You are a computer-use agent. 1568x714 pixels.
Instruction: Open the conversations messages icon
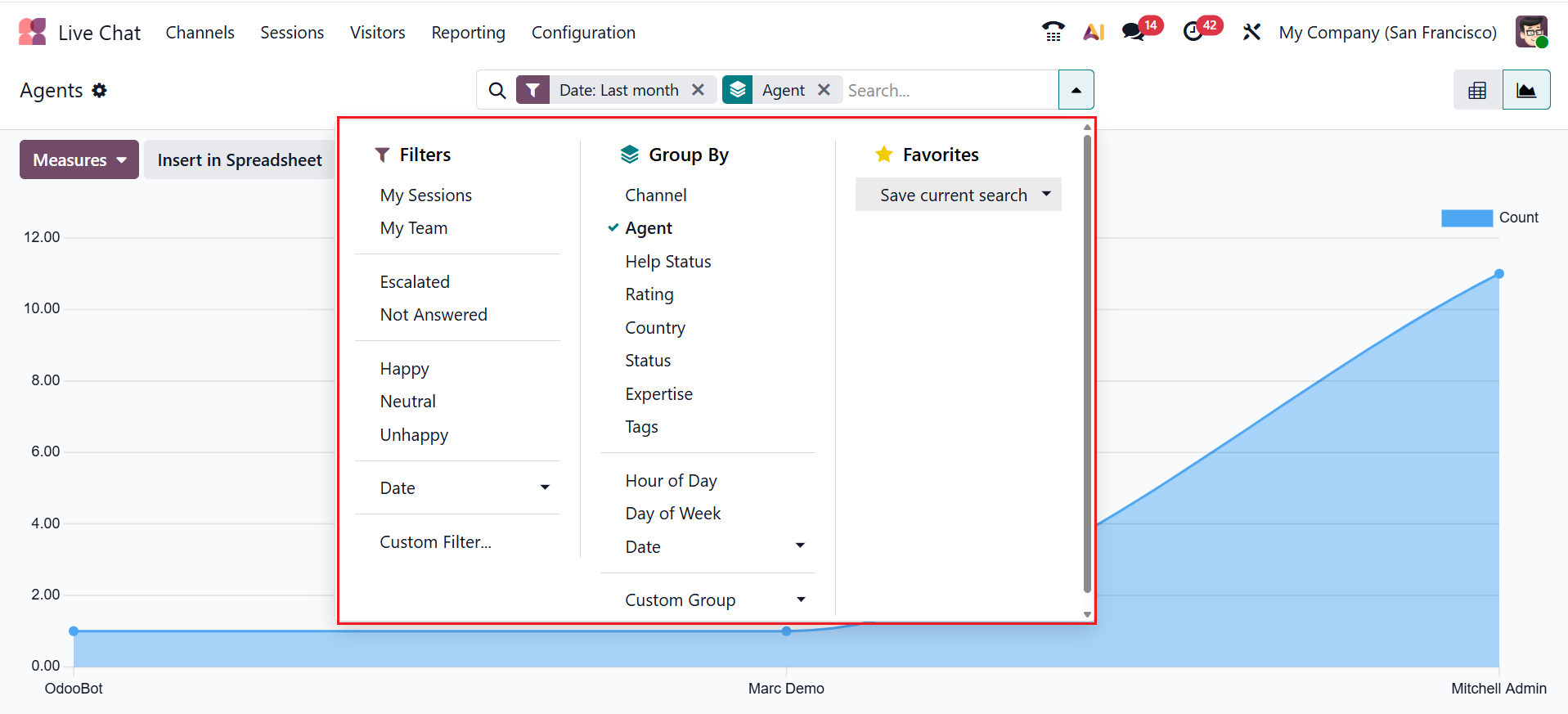click(1133, 32)
